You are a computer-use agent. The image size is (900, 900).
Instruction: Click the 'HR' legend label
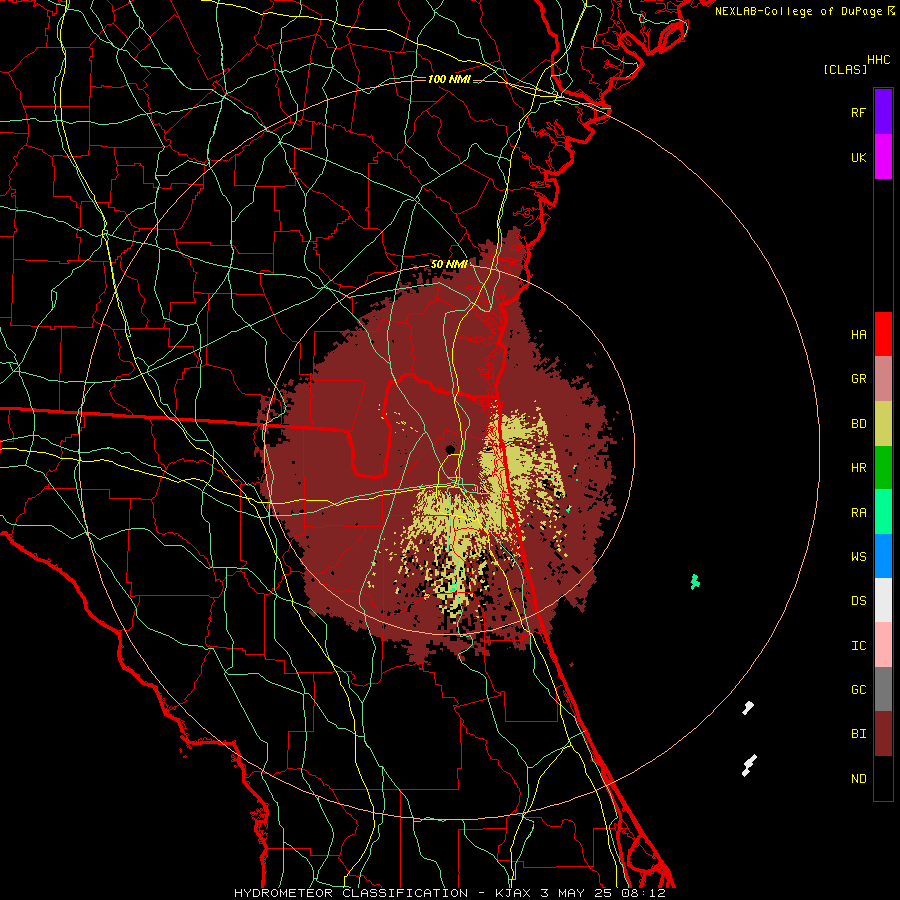click(x=858, y=468)
